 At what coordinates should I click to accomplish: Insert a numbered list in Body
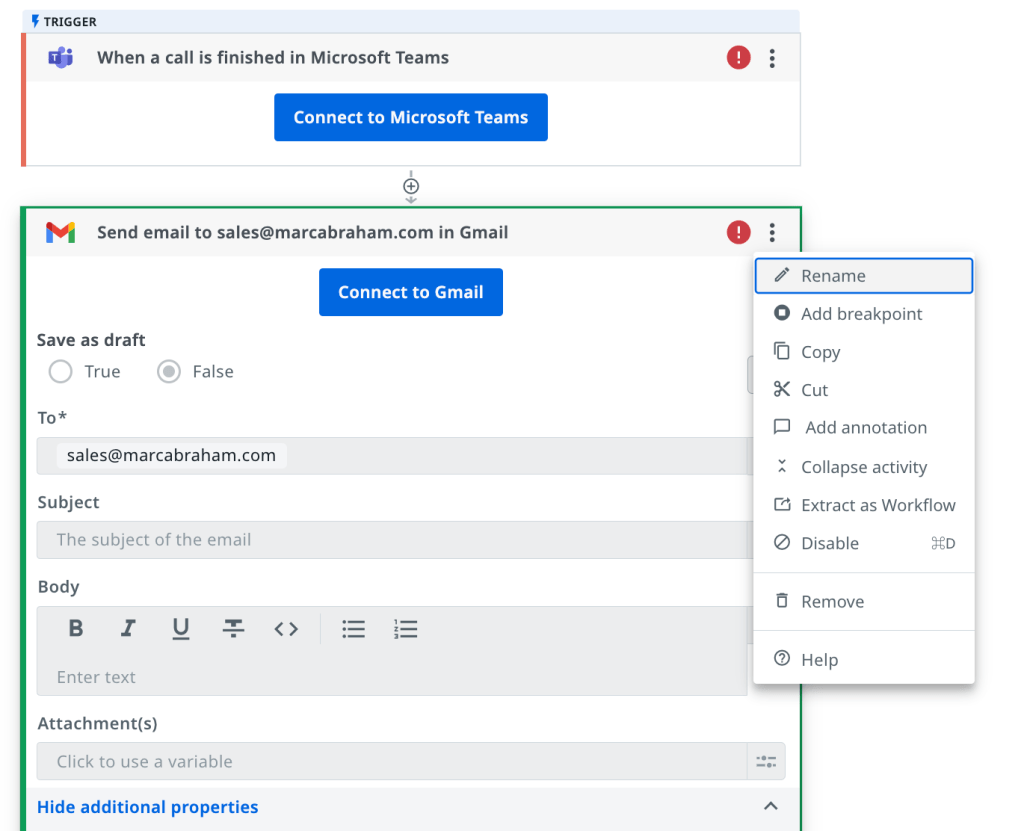pyautogui.click(x=405, y=629)
